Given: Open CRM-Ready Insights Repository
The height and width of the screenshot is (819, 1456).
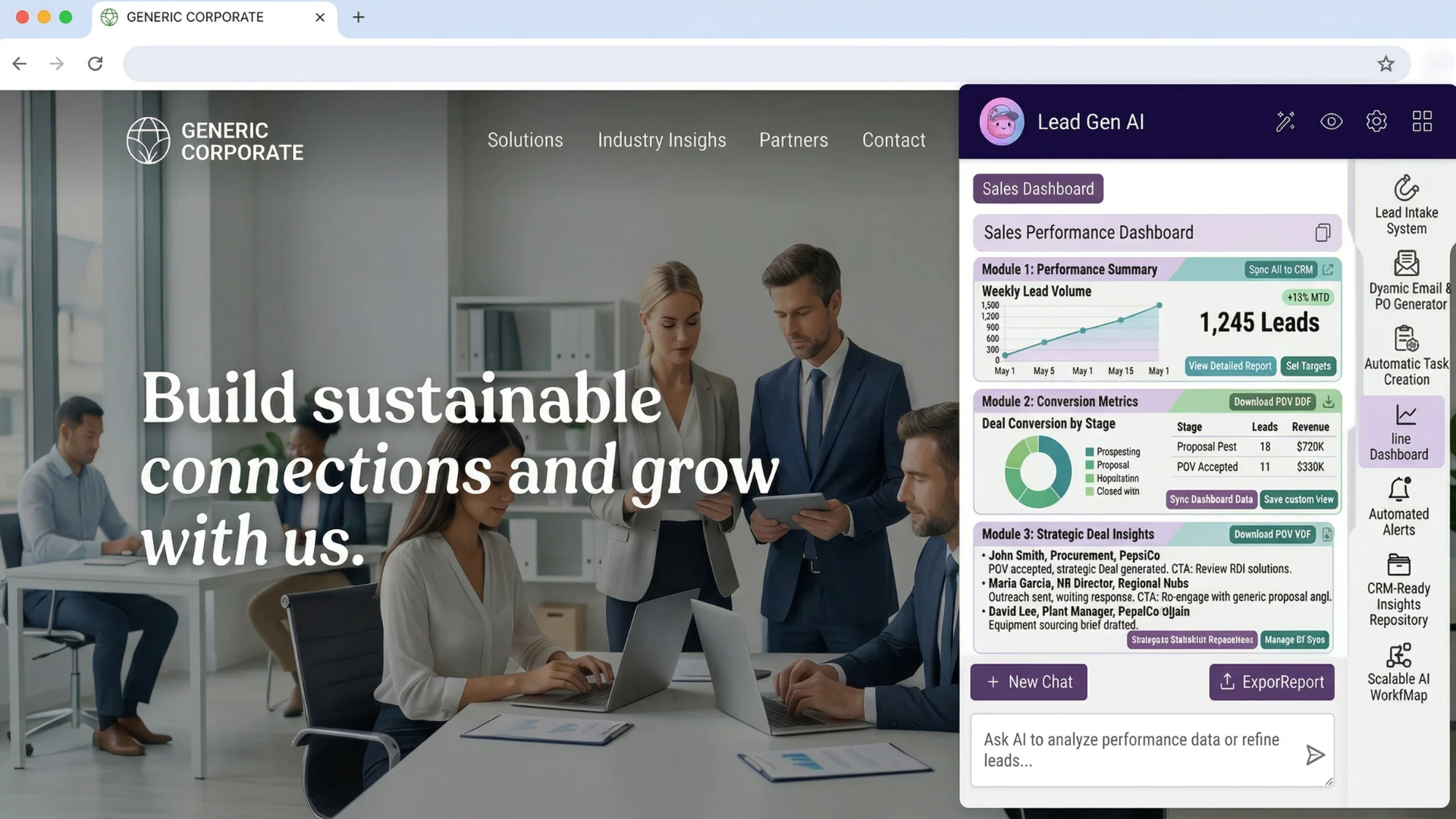Looking at the screenshot, I should [1398, 590].
